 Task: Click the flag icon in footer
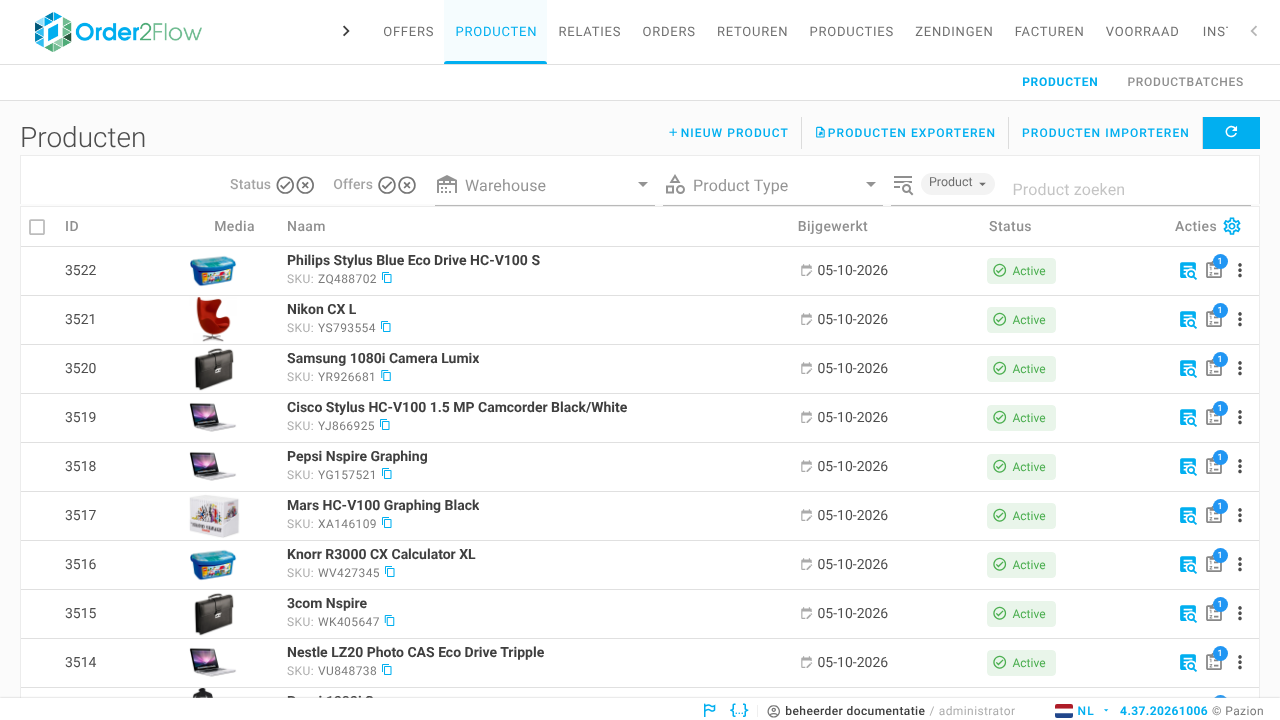pos(709,710)
